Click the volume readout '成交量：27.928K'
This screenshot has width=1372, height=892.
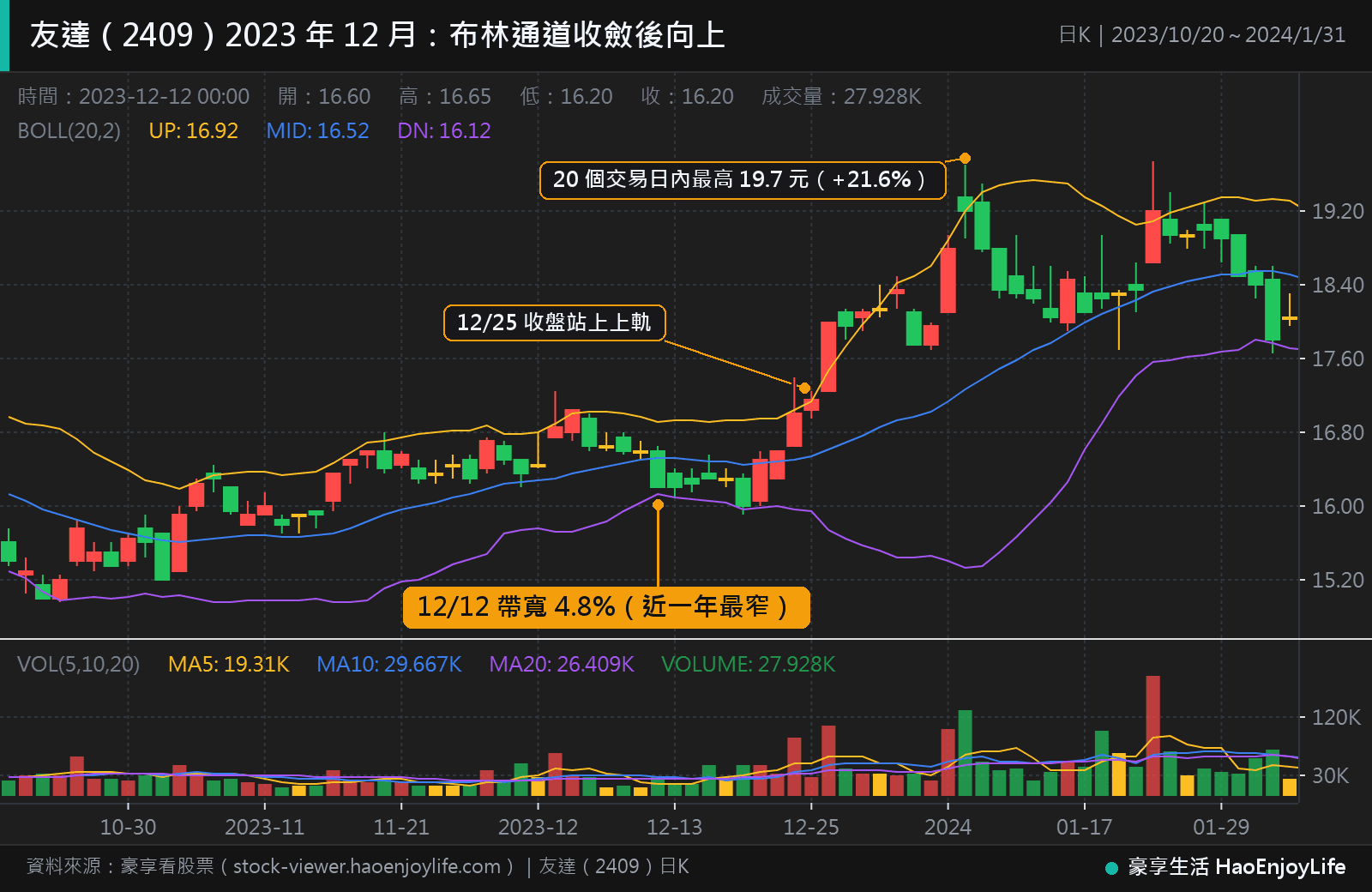(841, 96)
